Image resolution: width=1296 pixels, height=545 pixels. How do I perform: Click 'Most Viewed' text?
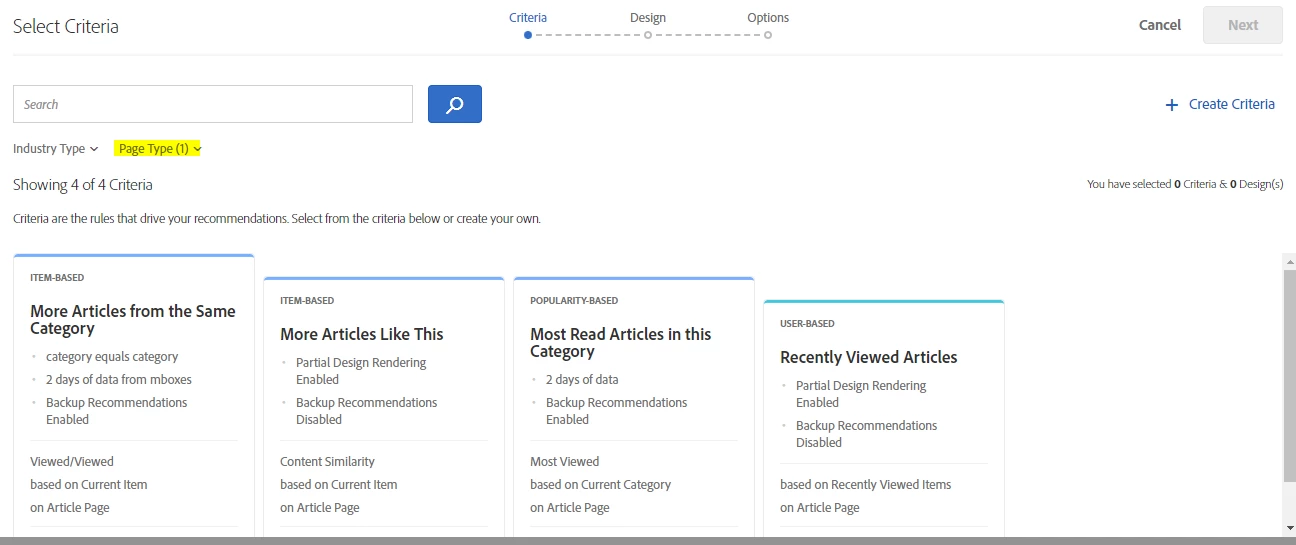click(x=564, y=461)
